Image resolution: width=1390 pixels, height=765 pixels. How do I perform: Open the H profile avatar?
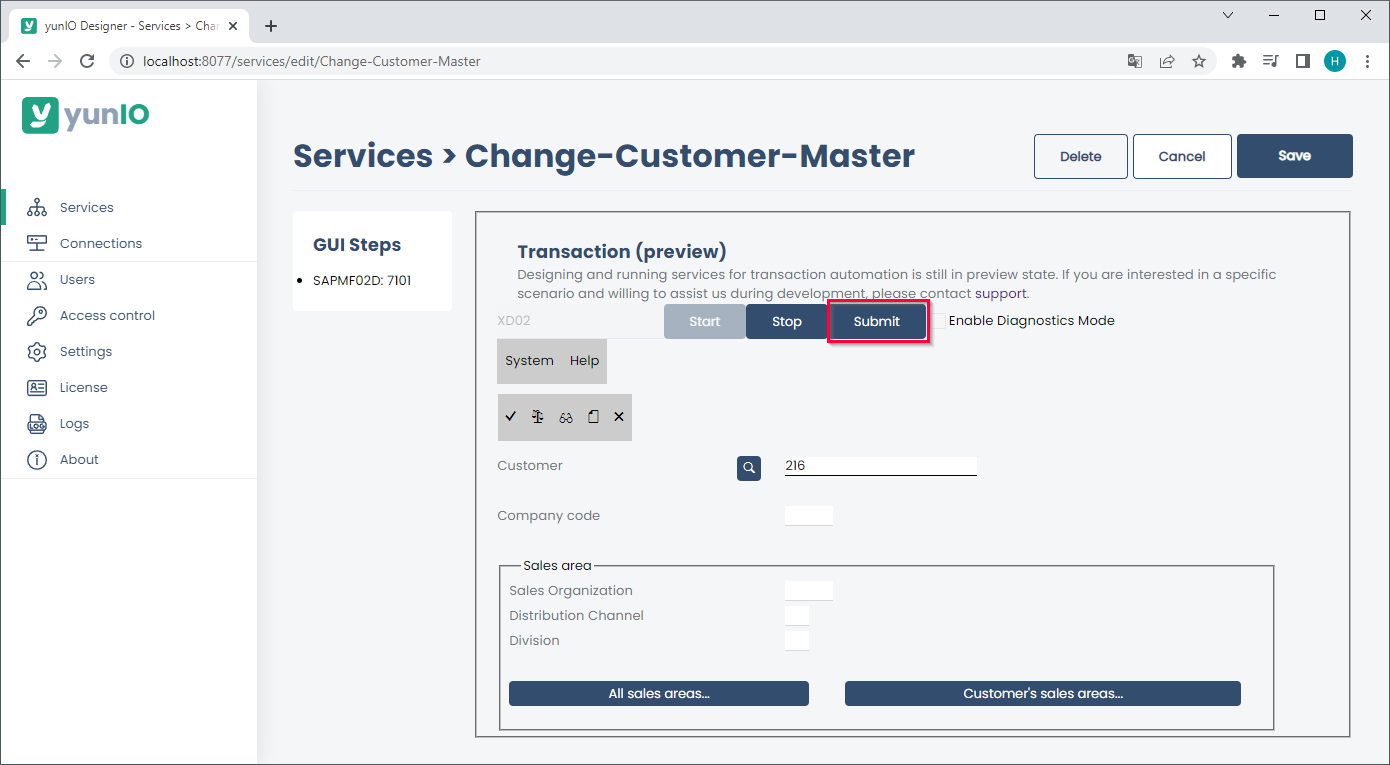(x=1335, y=61)
